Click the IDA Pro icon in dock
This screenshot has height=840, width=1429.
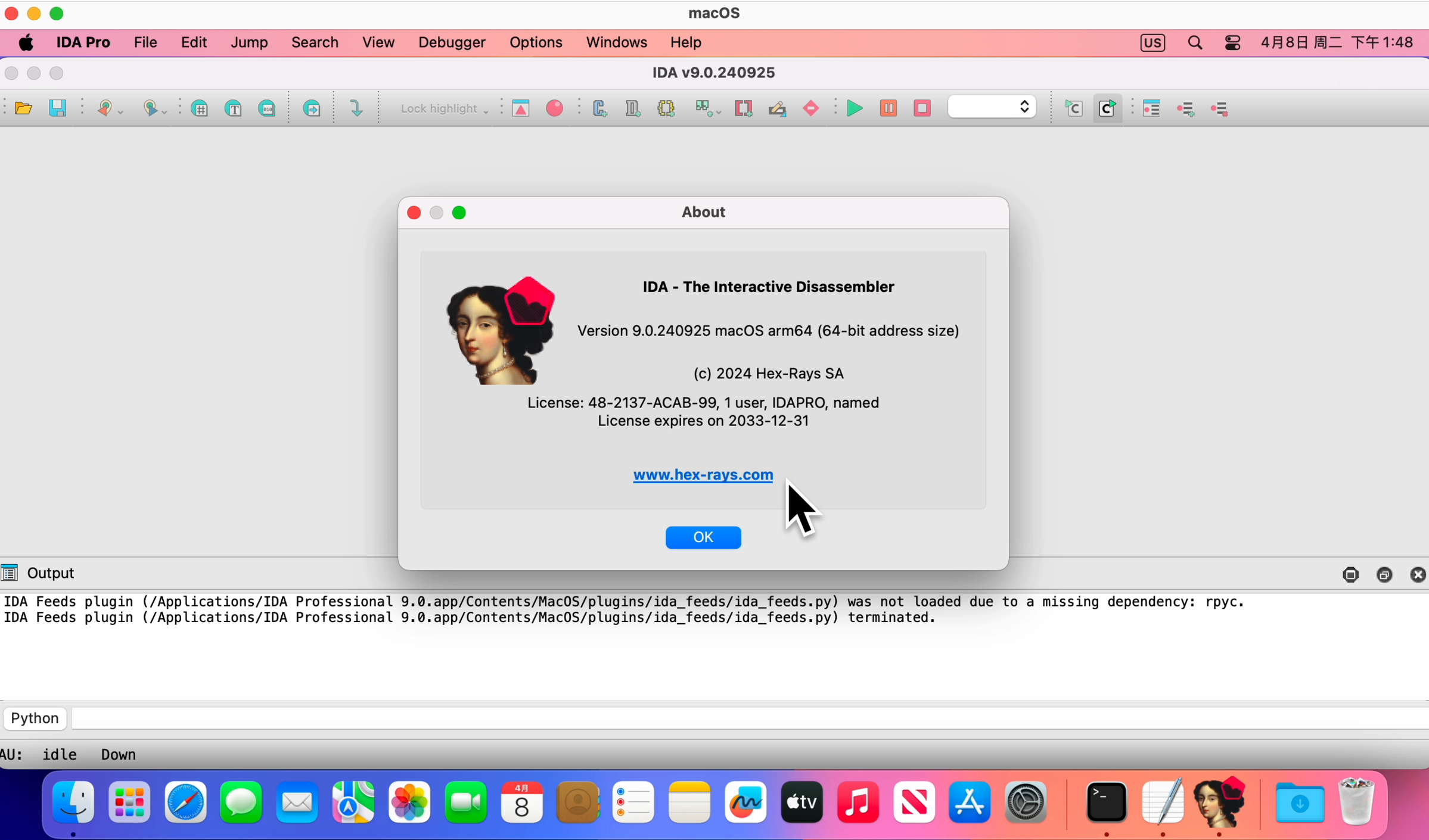(1220, 802)
